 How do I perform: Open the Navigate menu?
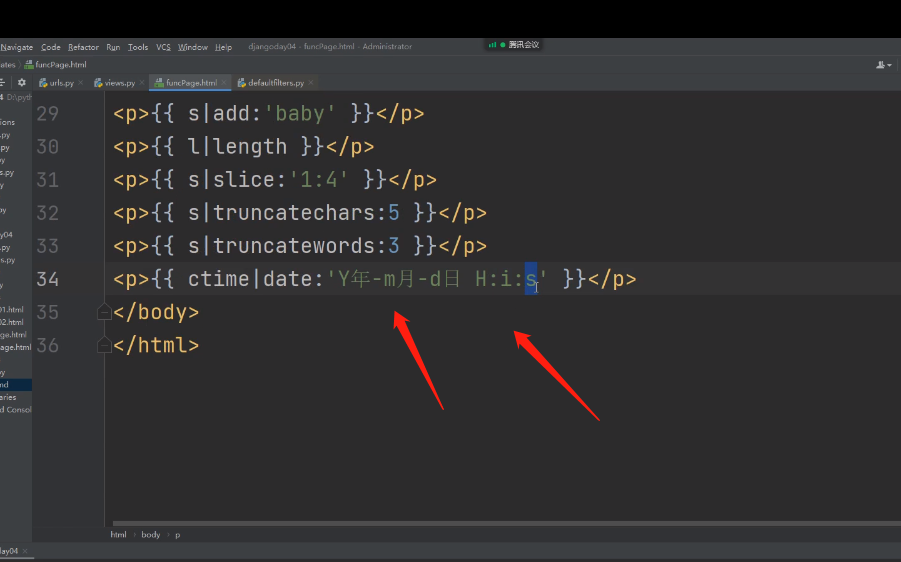(x=17, y=47)
